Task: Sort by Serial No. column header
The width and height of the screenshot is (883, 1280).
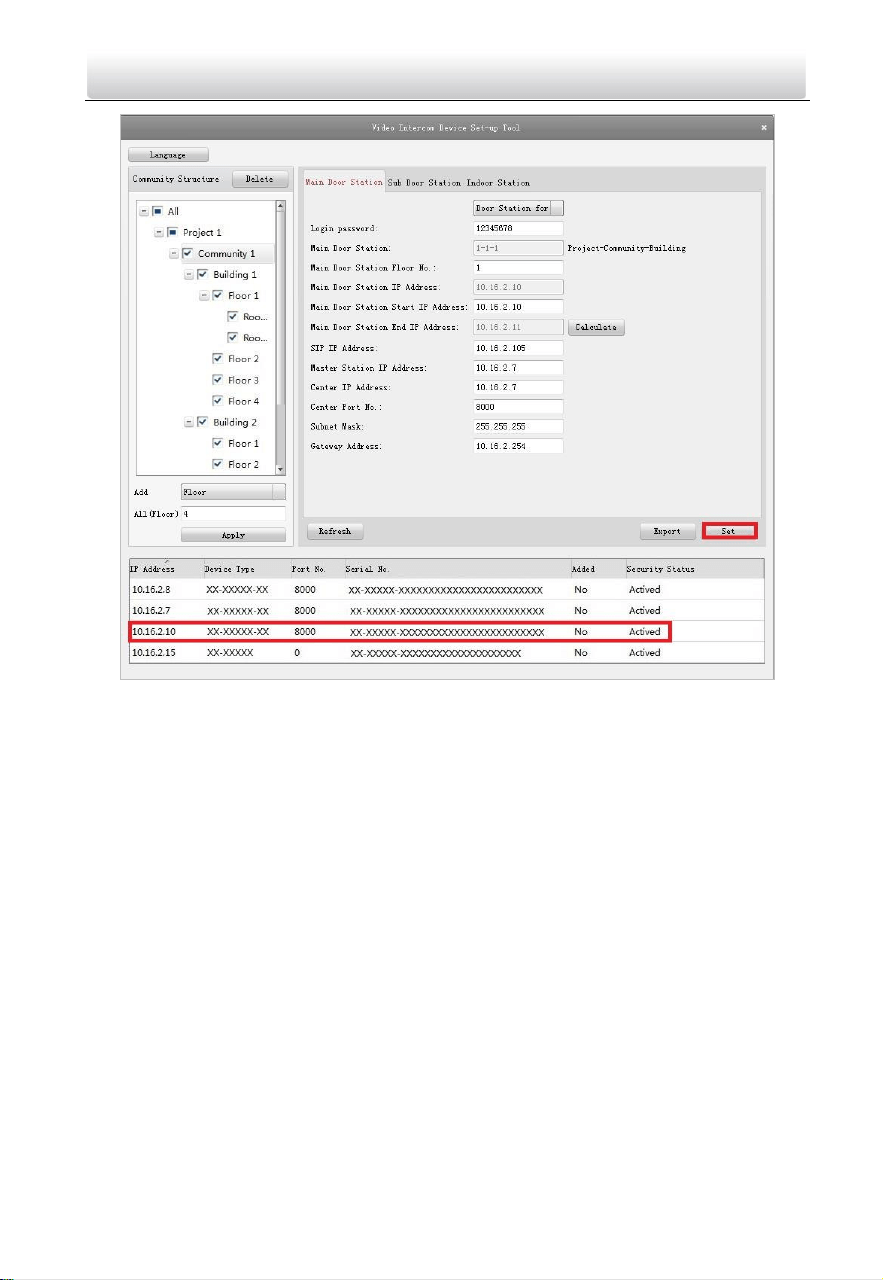Action: [x=455, y=569]
